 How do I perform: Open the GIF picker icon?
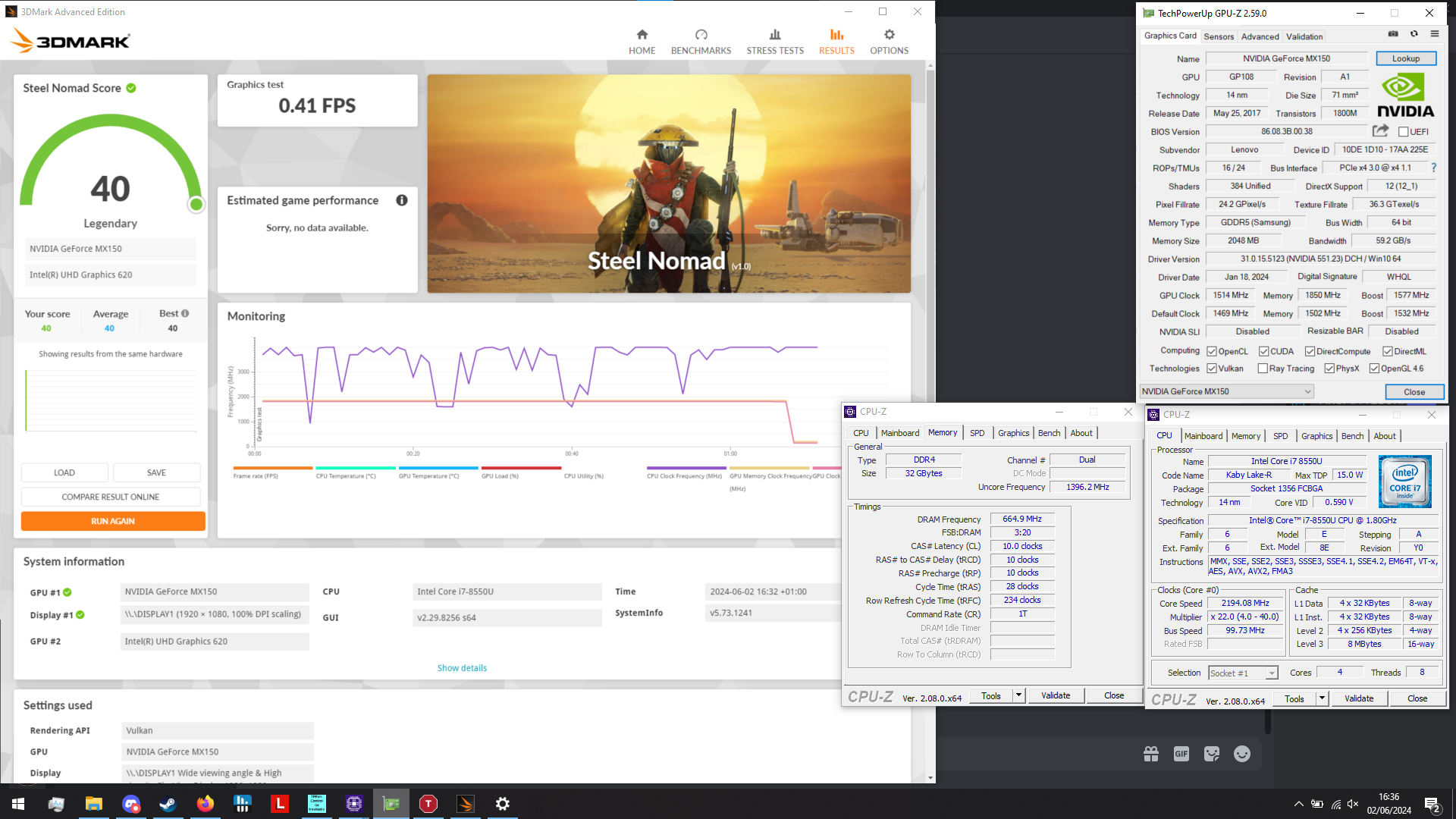coord(1181,754)
